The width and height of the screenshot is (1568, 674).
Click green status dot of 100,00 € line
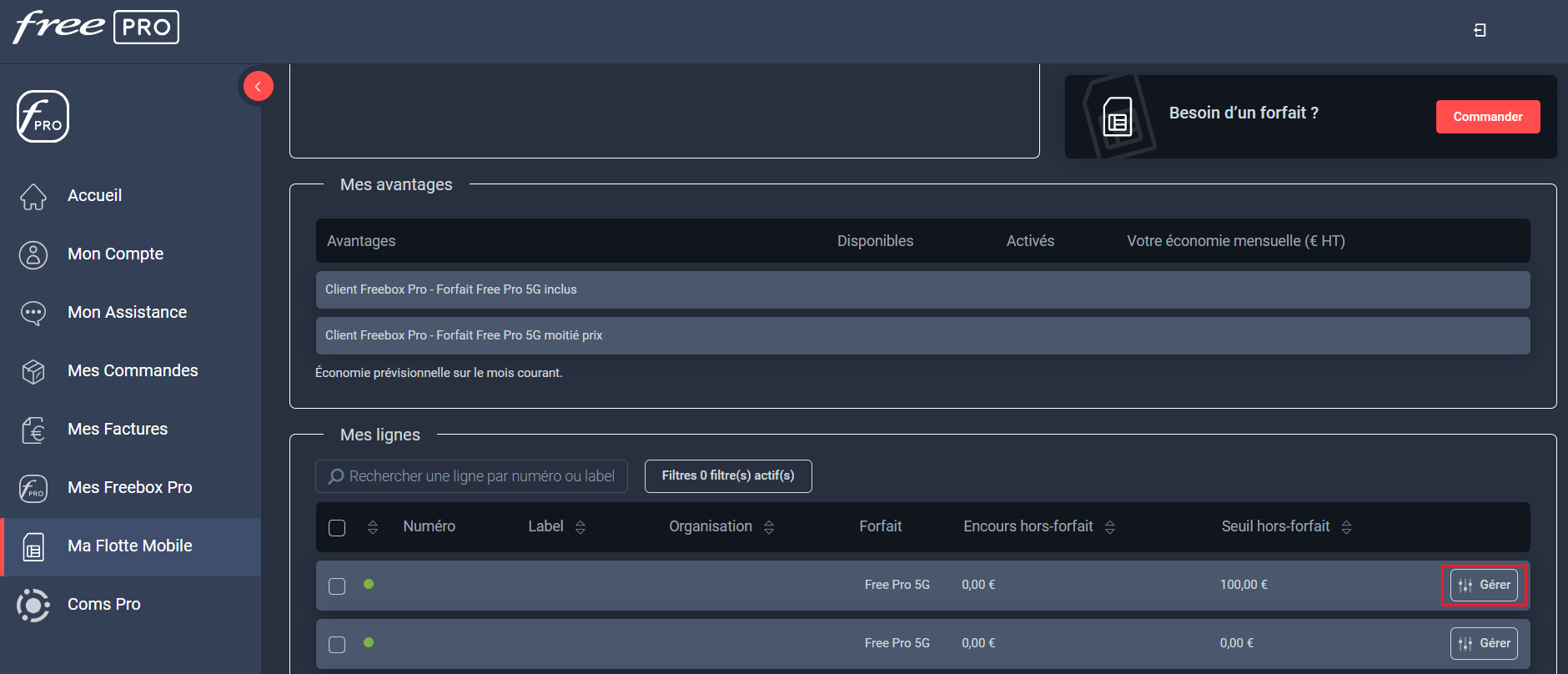[369, 584]
